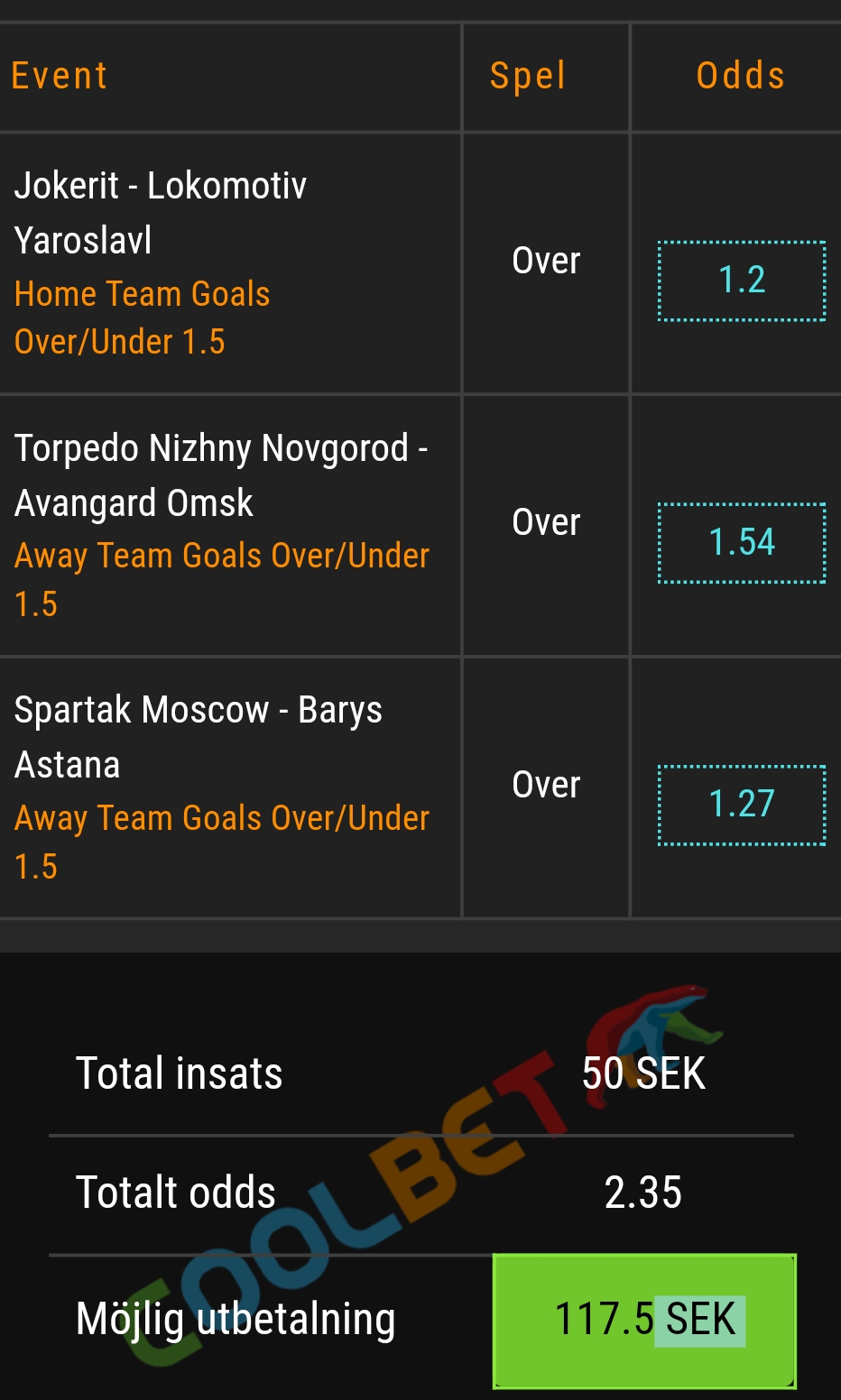The image size is (841, 1400).
Task: Select the Over pick in Spartak row
Action: (x=546, y=785)
